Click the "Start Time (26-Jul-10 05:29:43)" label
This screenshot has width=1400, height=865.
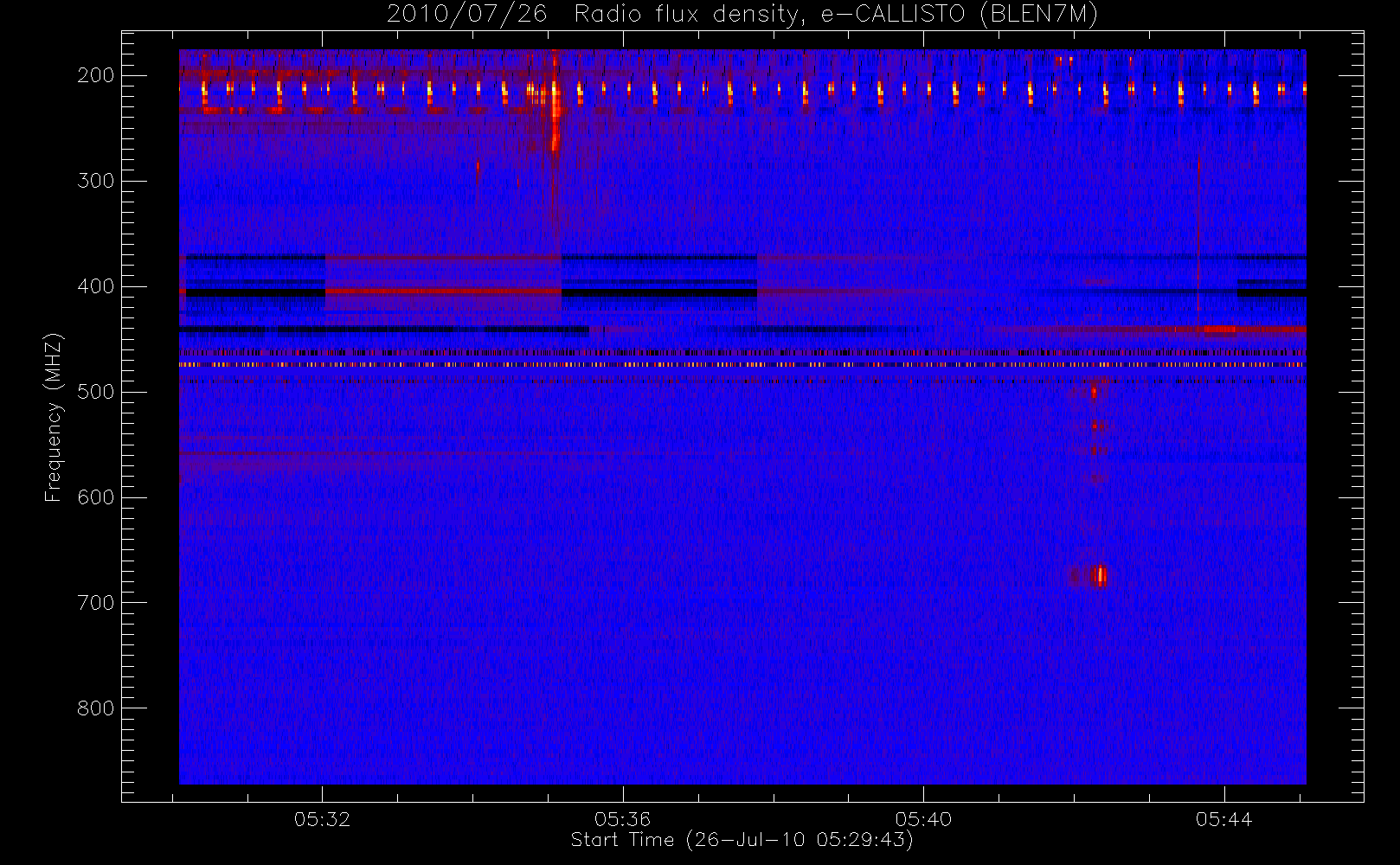742,840
